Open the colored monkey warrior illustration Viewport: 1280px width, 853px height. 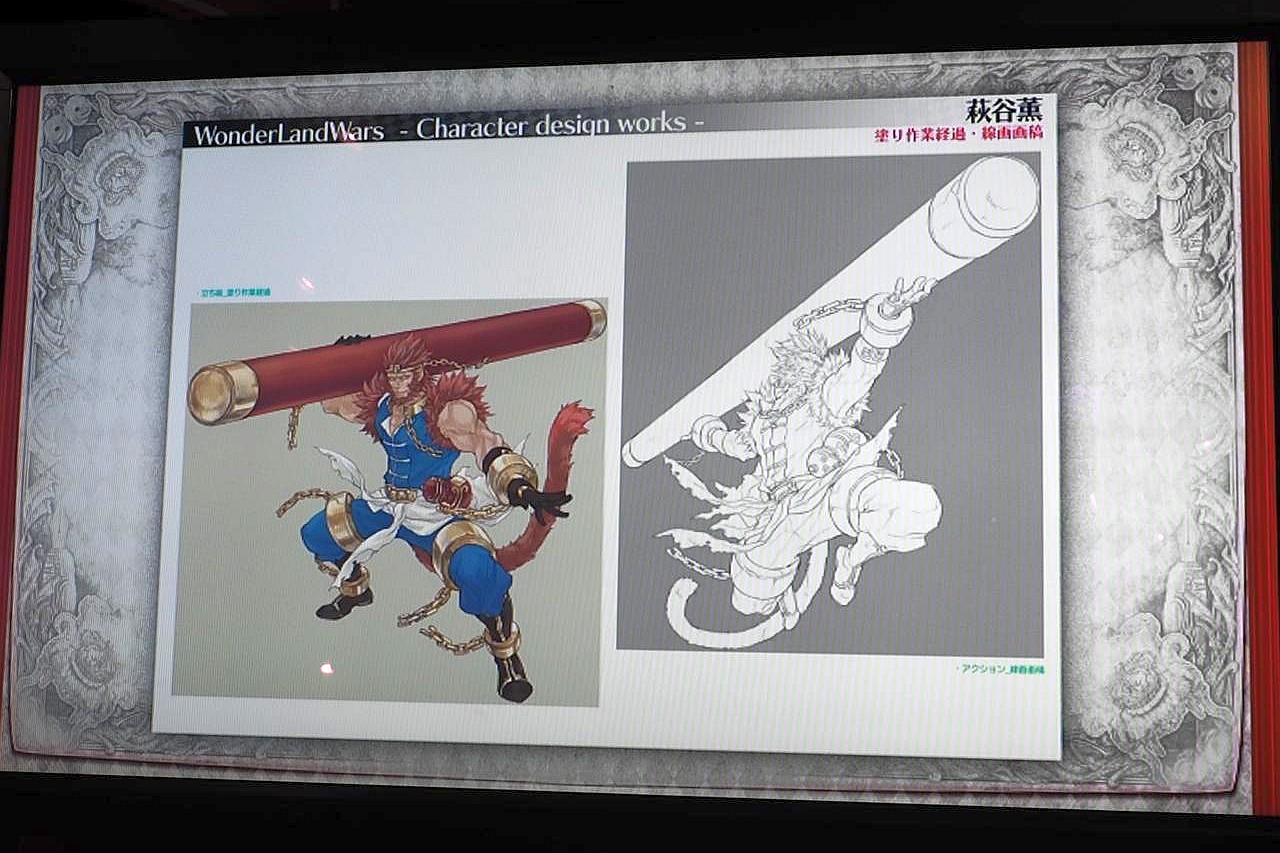click(x=388, y=502)
